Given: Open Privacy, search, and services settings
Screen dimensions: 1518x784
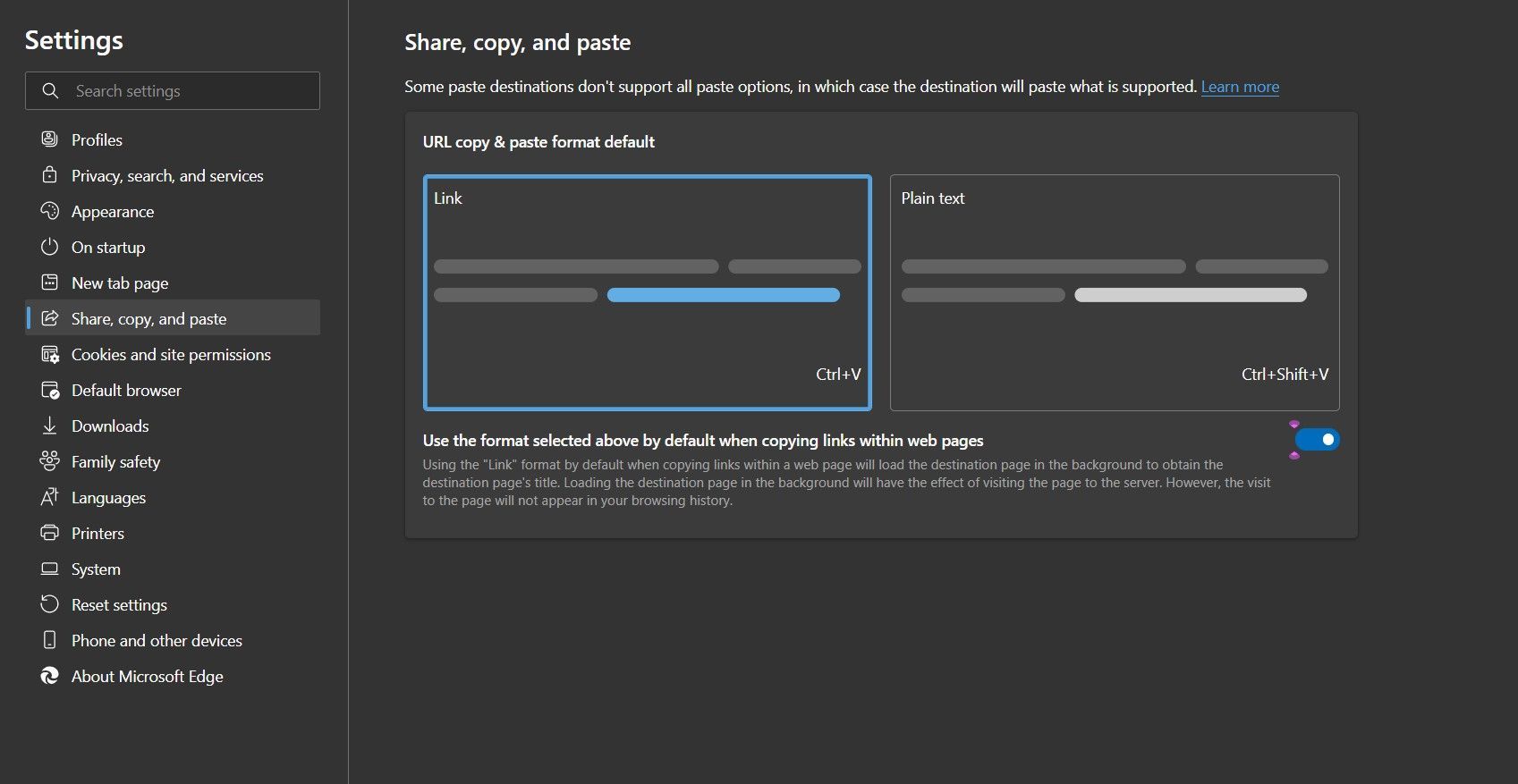Looking at the screenshot, I should point(173,175).
